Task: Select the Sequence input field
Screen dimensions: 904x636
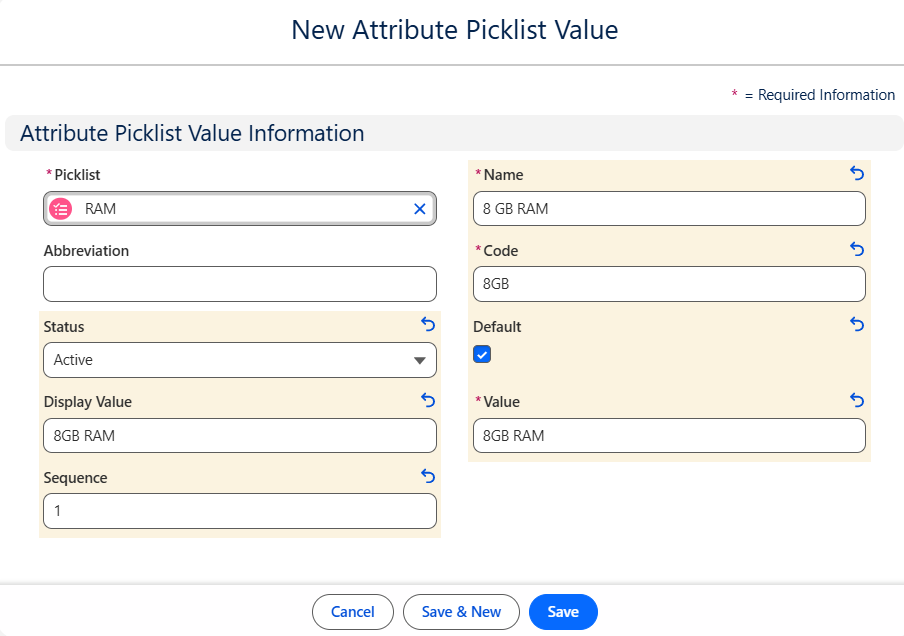Action: coord(240,511)
